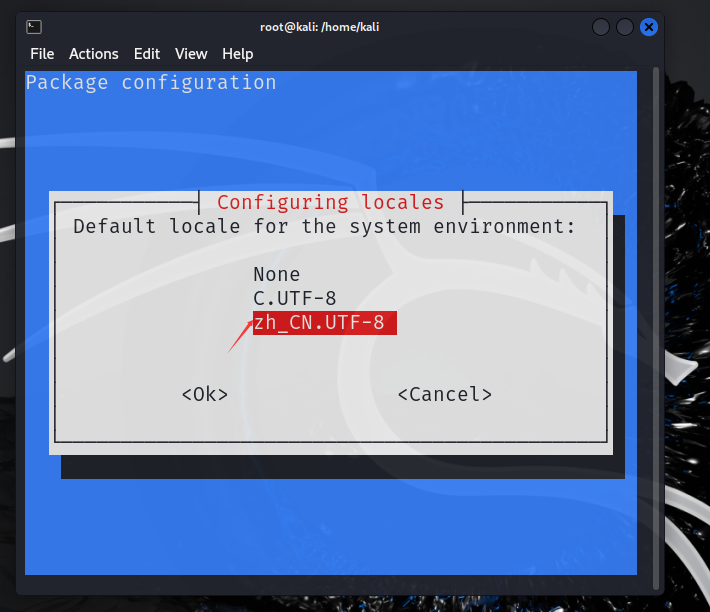Screen dimensions: 710x612
Task: Click the terminal vertical scrollbar
Action: click(x=656, y=328)
